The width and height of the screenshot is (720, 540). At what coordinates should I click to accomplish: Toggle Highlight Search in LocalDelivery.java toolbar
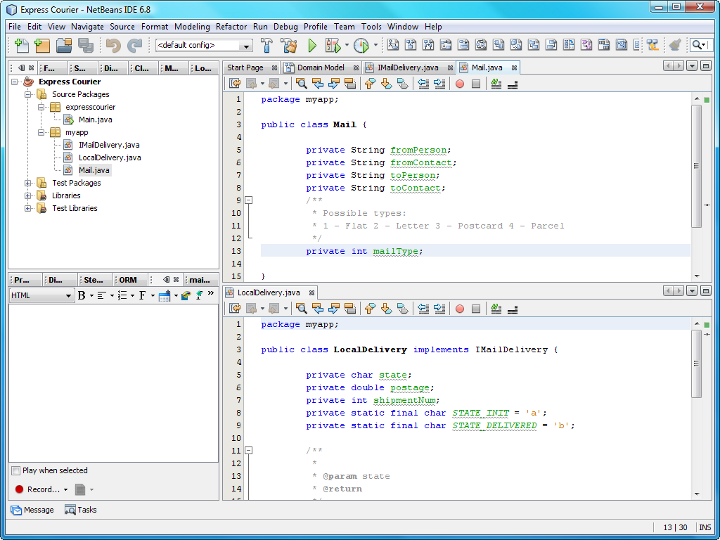click(x=350, y=309)
